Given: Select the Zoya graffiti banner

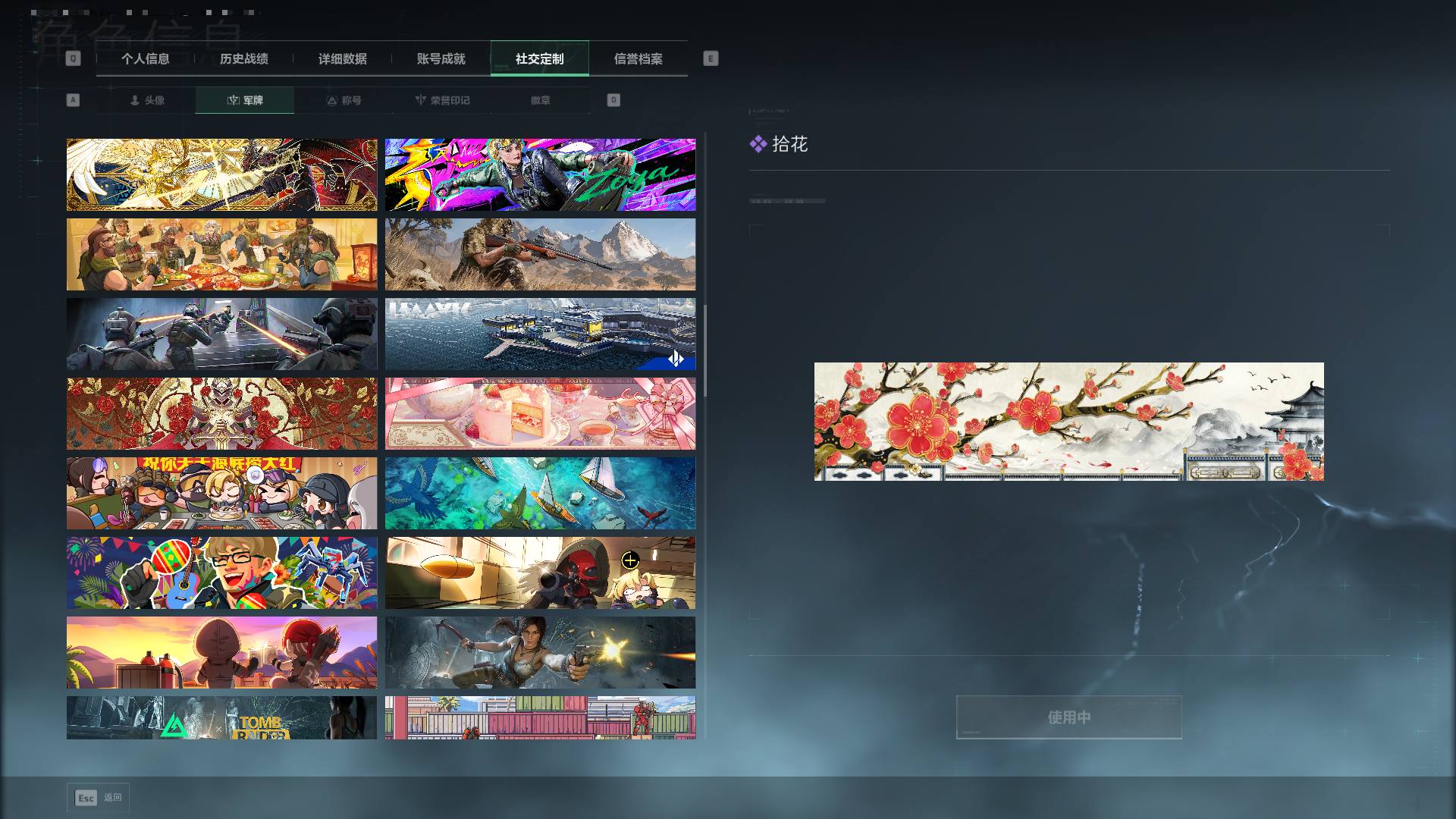Looking at the screenshot, I should coord(540,174).
